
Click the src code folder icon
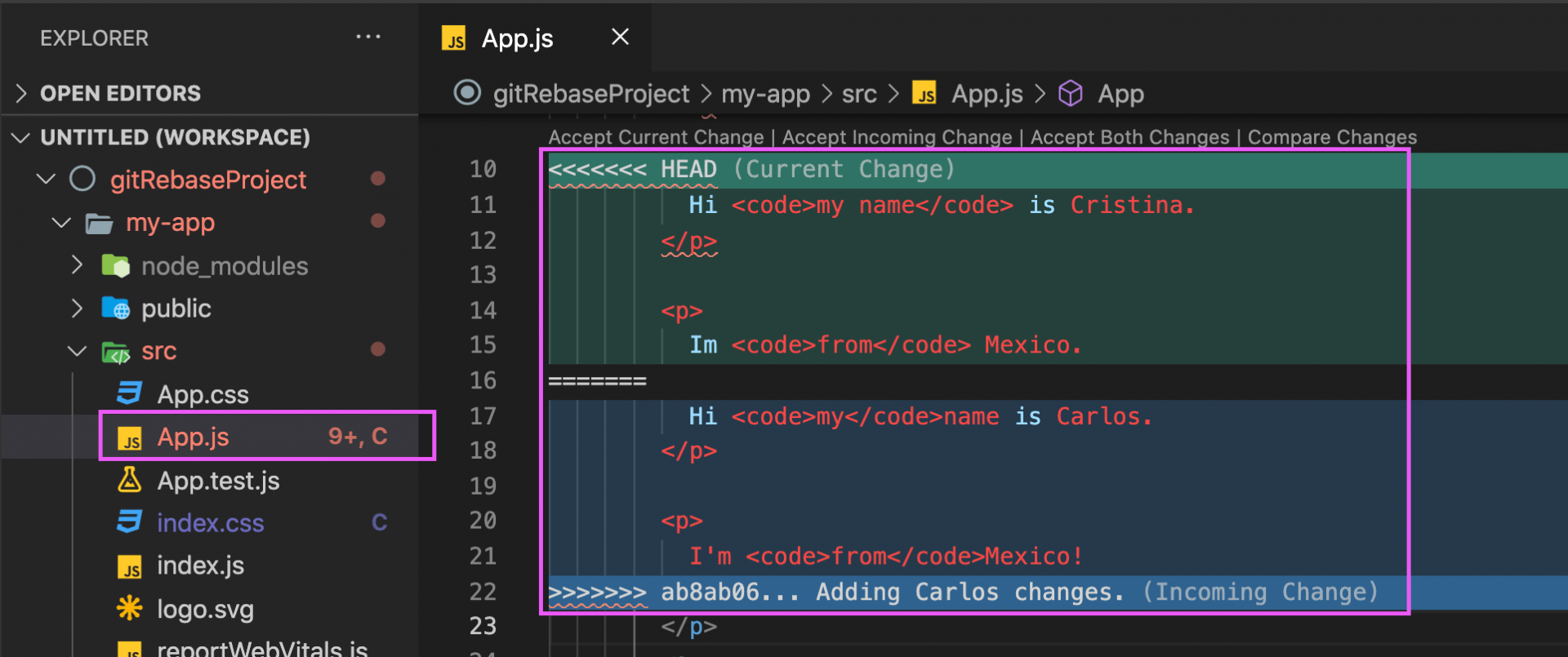[115, 352]
